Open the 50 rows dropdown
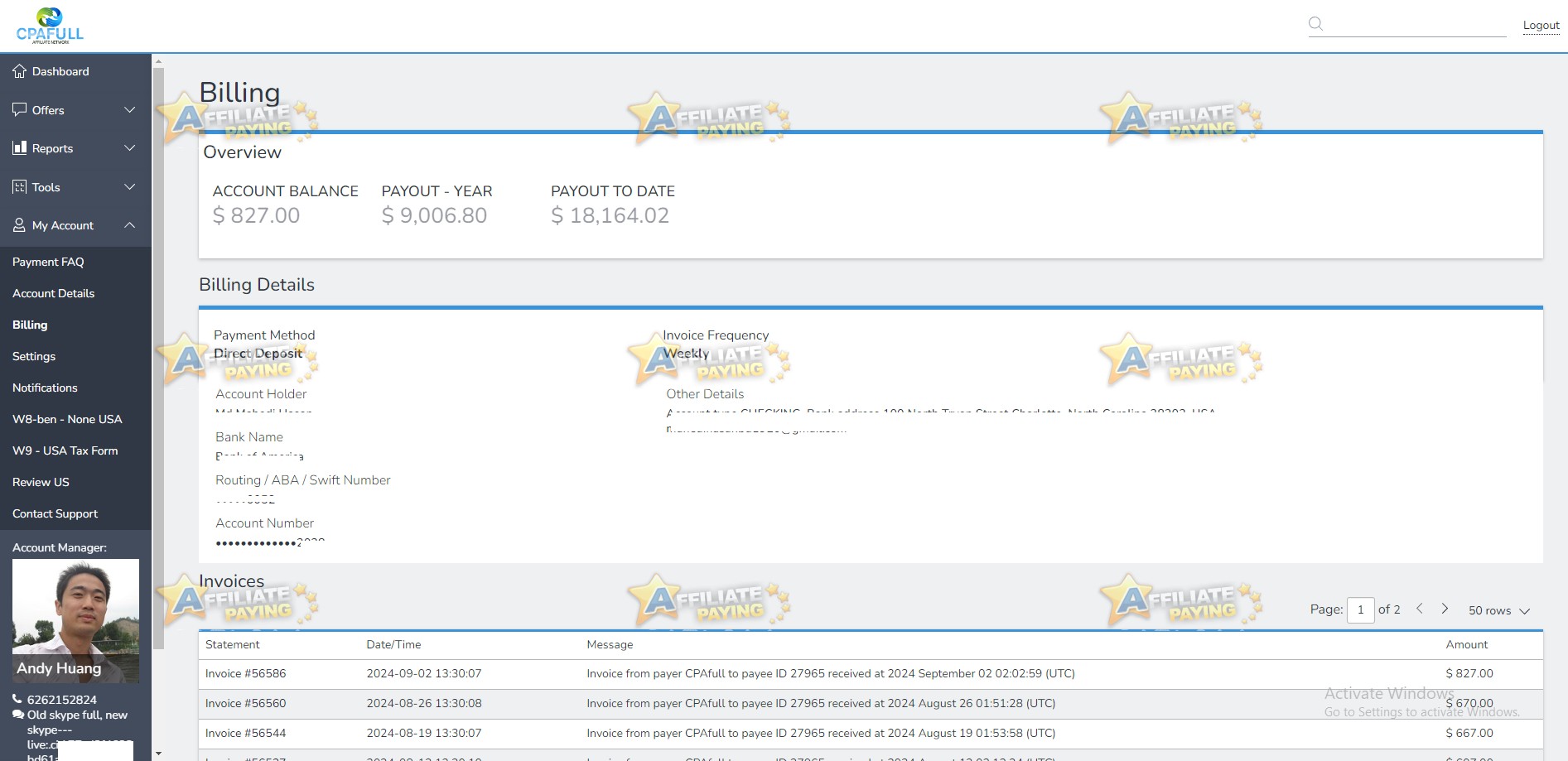Viewport: 1568px width, 761px height. point(1499,610)
